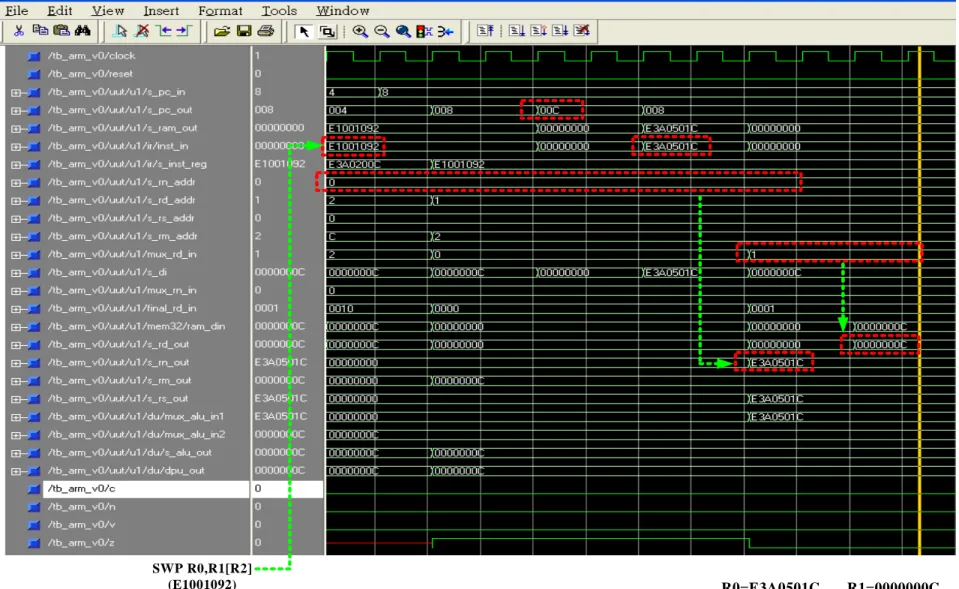
Task: Open the View menu
Action: point(108,10)
